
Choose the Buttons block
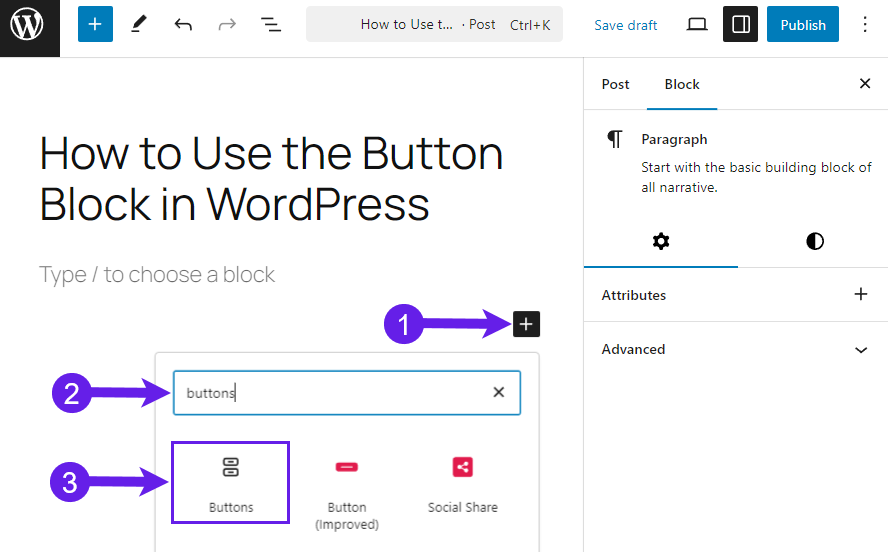(x=230, y=482)
